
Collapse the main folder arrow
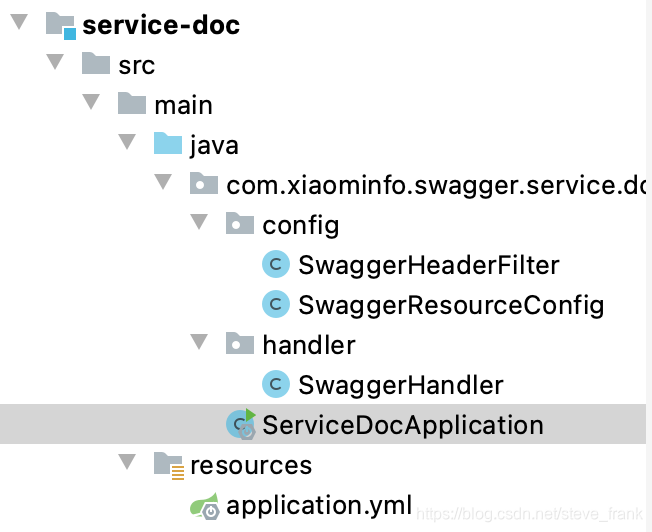(x=91, y=101)
